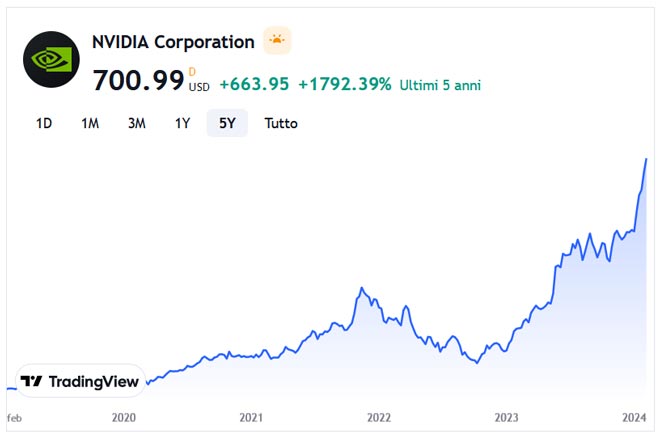Viewport: 660px width, 436px height.
Task: Show the 3M time range
Action: (x=136, y=123)
